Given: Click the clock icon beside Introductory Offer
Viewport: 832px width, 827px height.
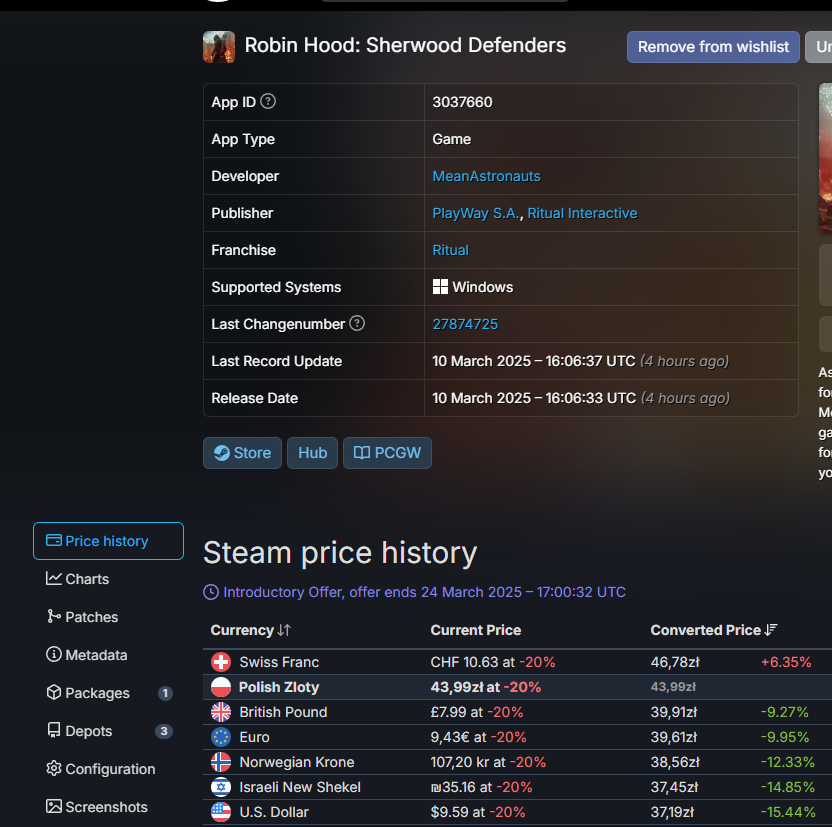Looking at the screenshot, I should click(x=211, y=592).
